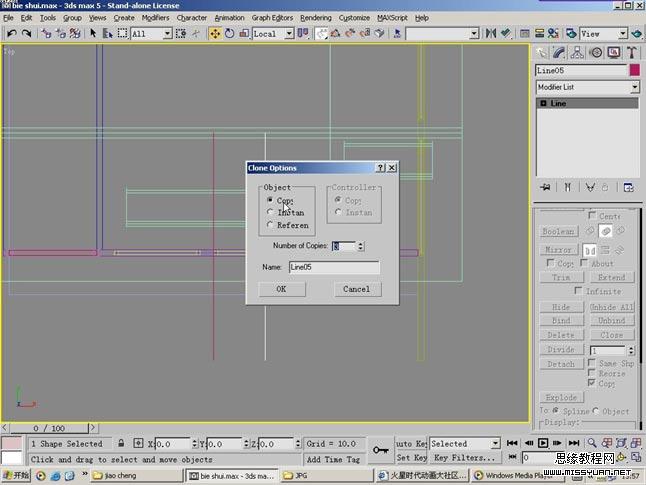Screen dimensions: 646x485
Task: Click the Configure Modifier Sets icon
Action: point(628,187)
